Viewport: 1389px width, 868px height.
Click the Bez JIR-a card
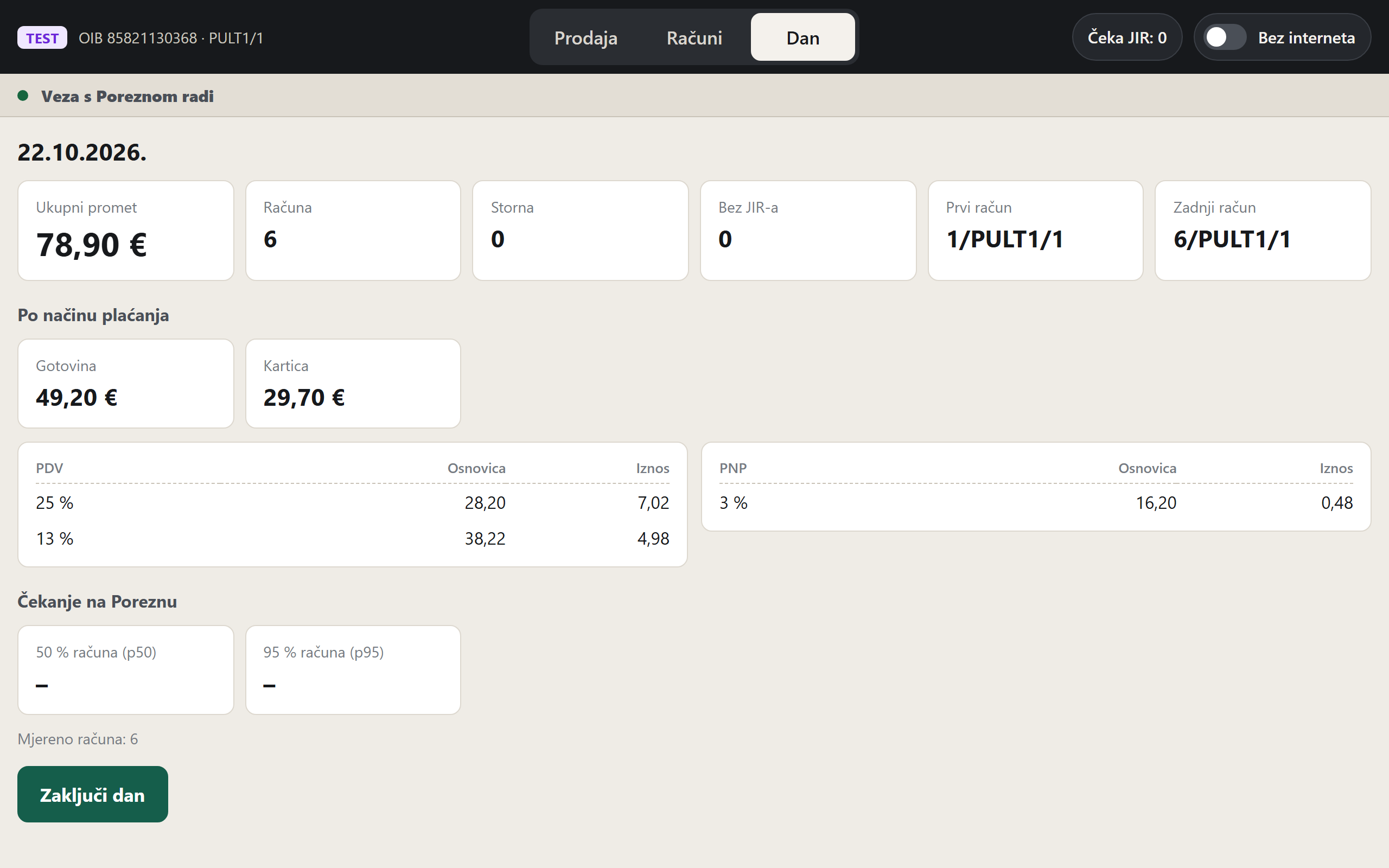click(x=808, y=231)
